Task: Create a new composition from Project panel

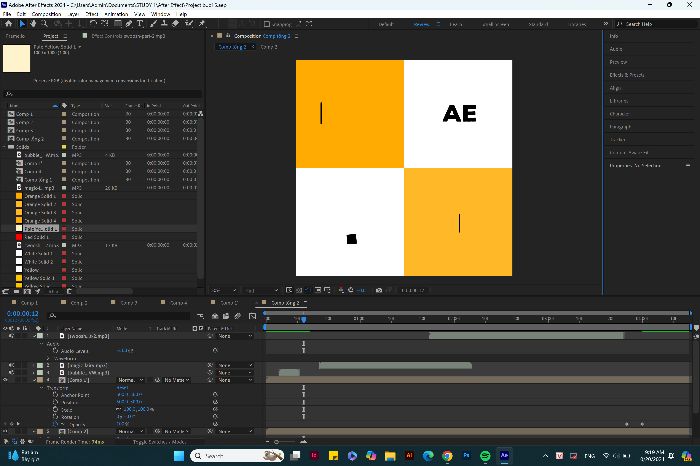Action: 27,291
